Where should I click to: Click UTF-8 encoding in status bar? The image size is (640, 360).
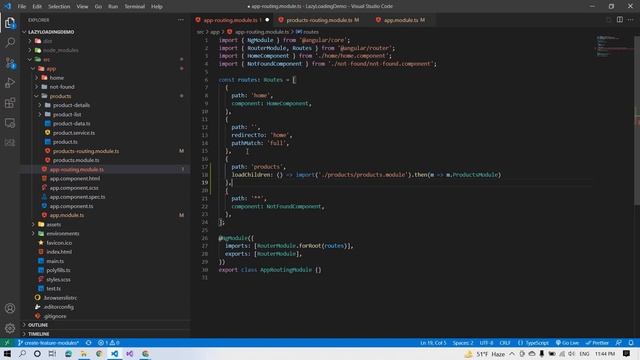click(486, 343)
